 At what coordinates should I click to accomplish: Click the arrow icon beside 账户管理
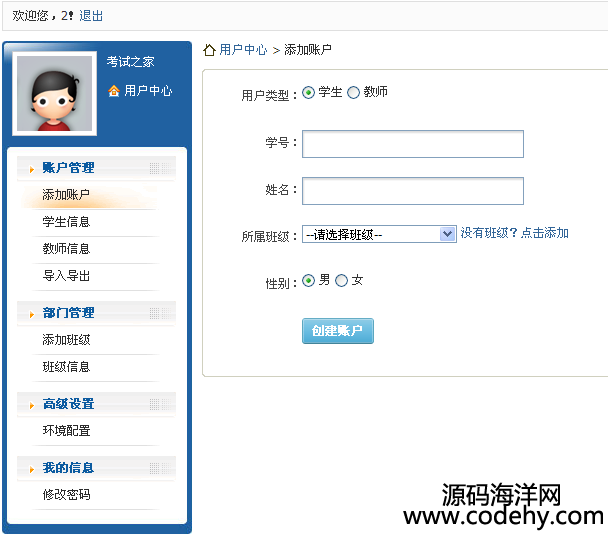[32, 169]
